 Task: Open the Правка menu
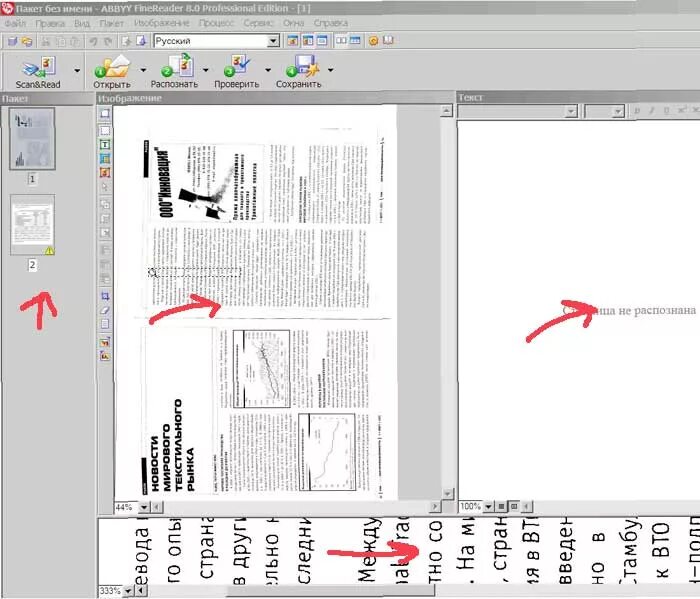coord(50,23)
